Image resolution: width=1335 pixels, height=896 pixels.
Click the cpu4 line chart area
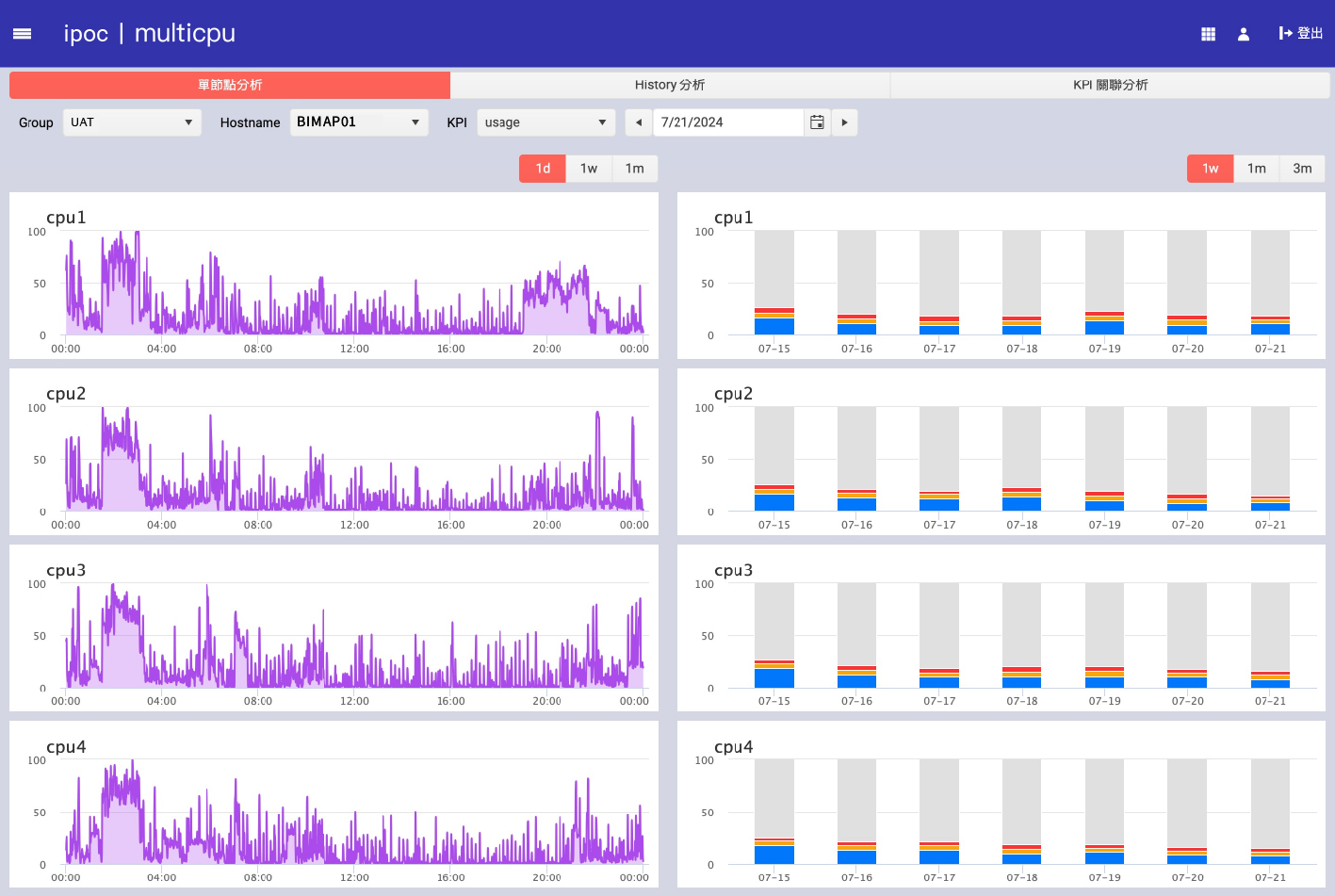click(357, 811)
